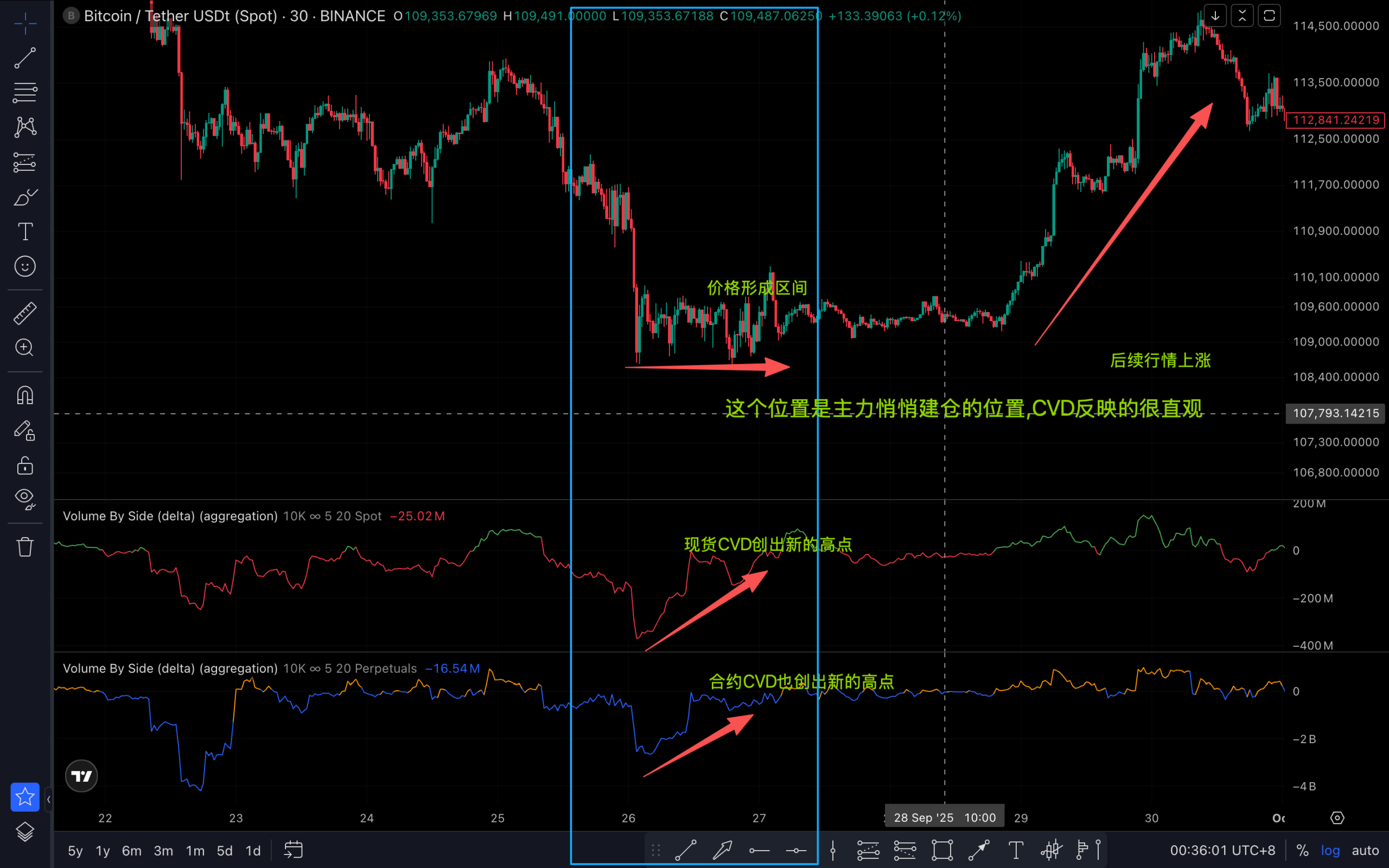Switch to the 3m date range
The width and height of the screenshot is (1389, 868).
coord(163,850)
